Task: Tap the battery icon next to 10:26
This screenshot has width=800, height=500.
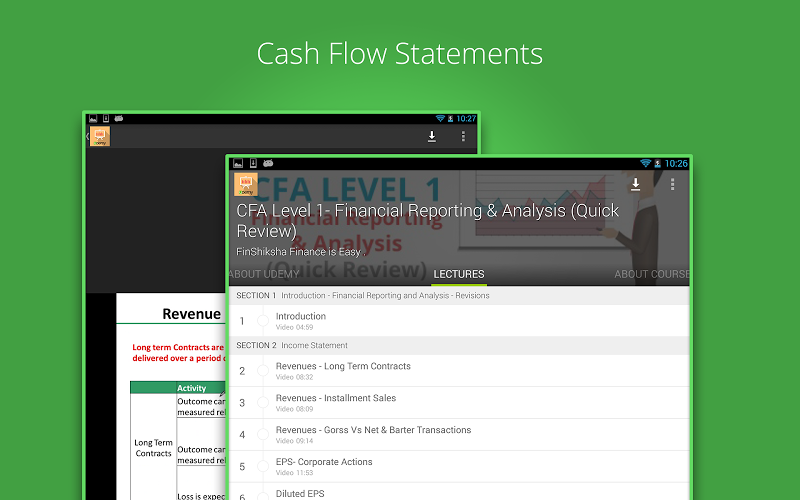Action: tap(658, 163)
